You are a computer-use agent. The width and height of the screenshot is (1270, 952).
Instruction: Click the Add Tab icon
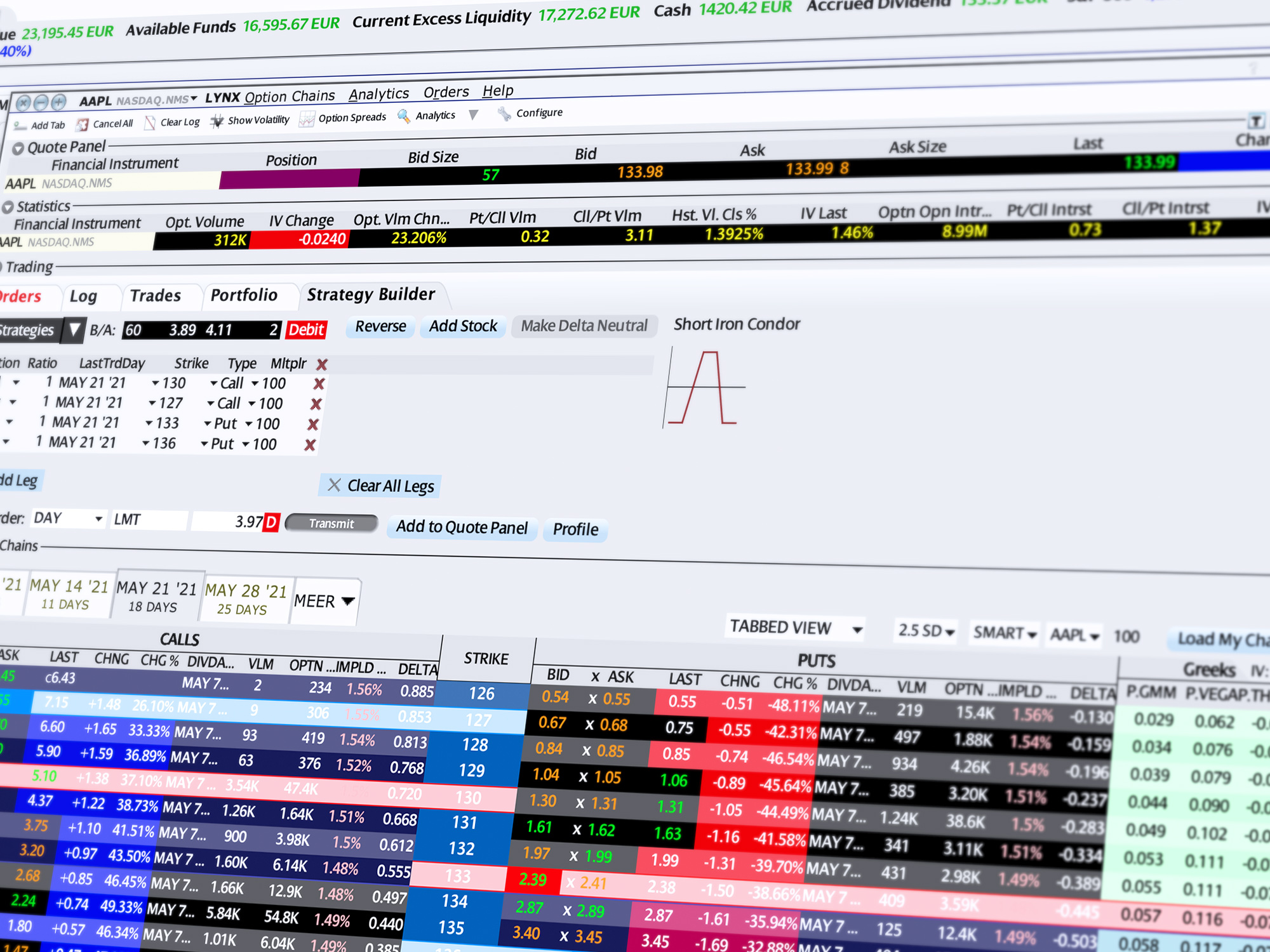click(20, 126)
